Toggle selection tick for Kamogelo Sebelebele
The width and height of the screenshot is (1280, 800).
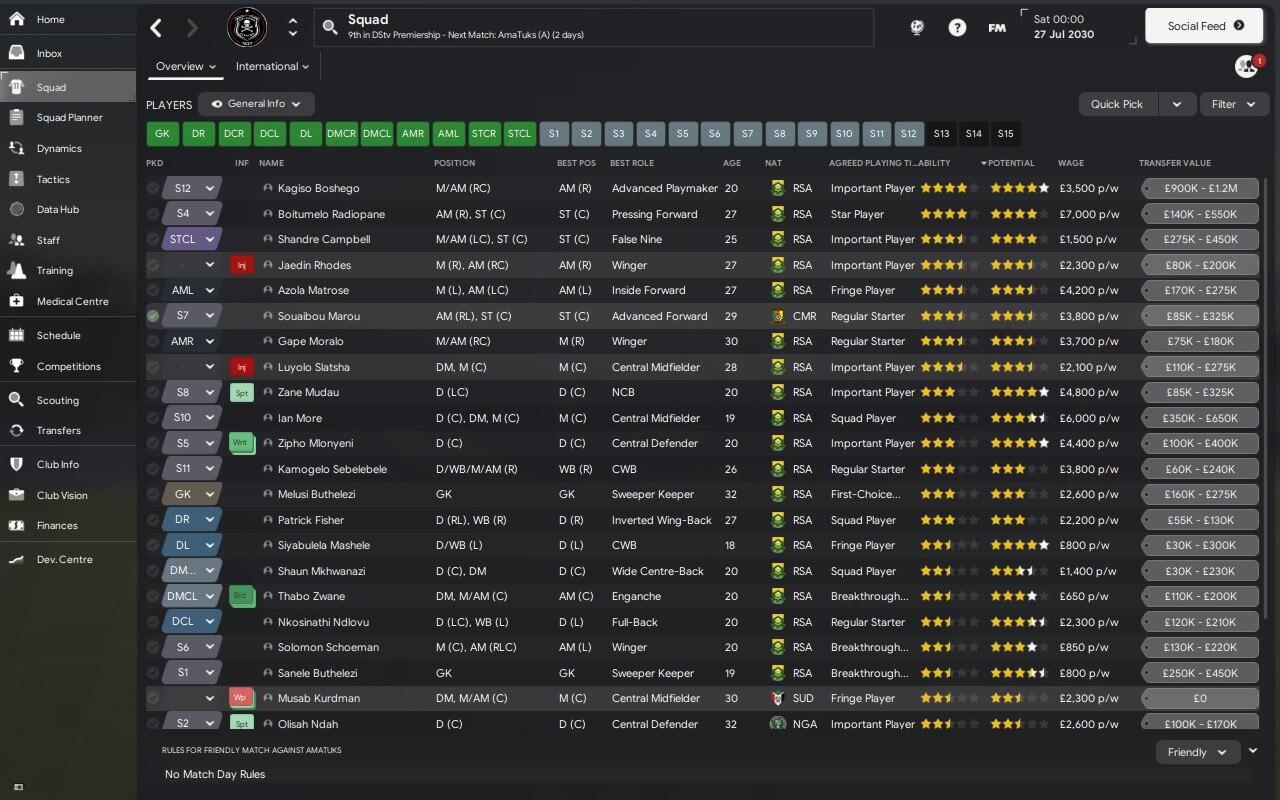point(153,469)
